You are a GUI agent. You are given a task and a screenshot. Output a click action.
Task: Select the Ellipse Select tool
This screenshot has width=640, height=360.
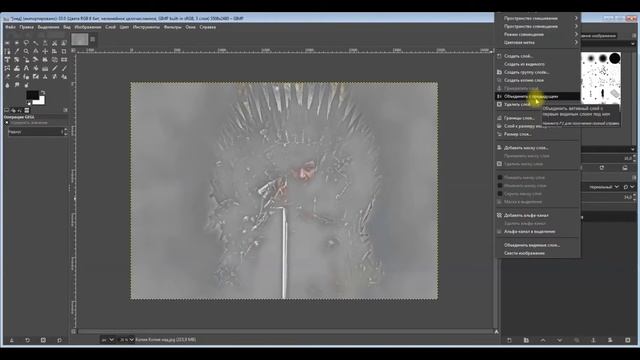pos(17,43)
